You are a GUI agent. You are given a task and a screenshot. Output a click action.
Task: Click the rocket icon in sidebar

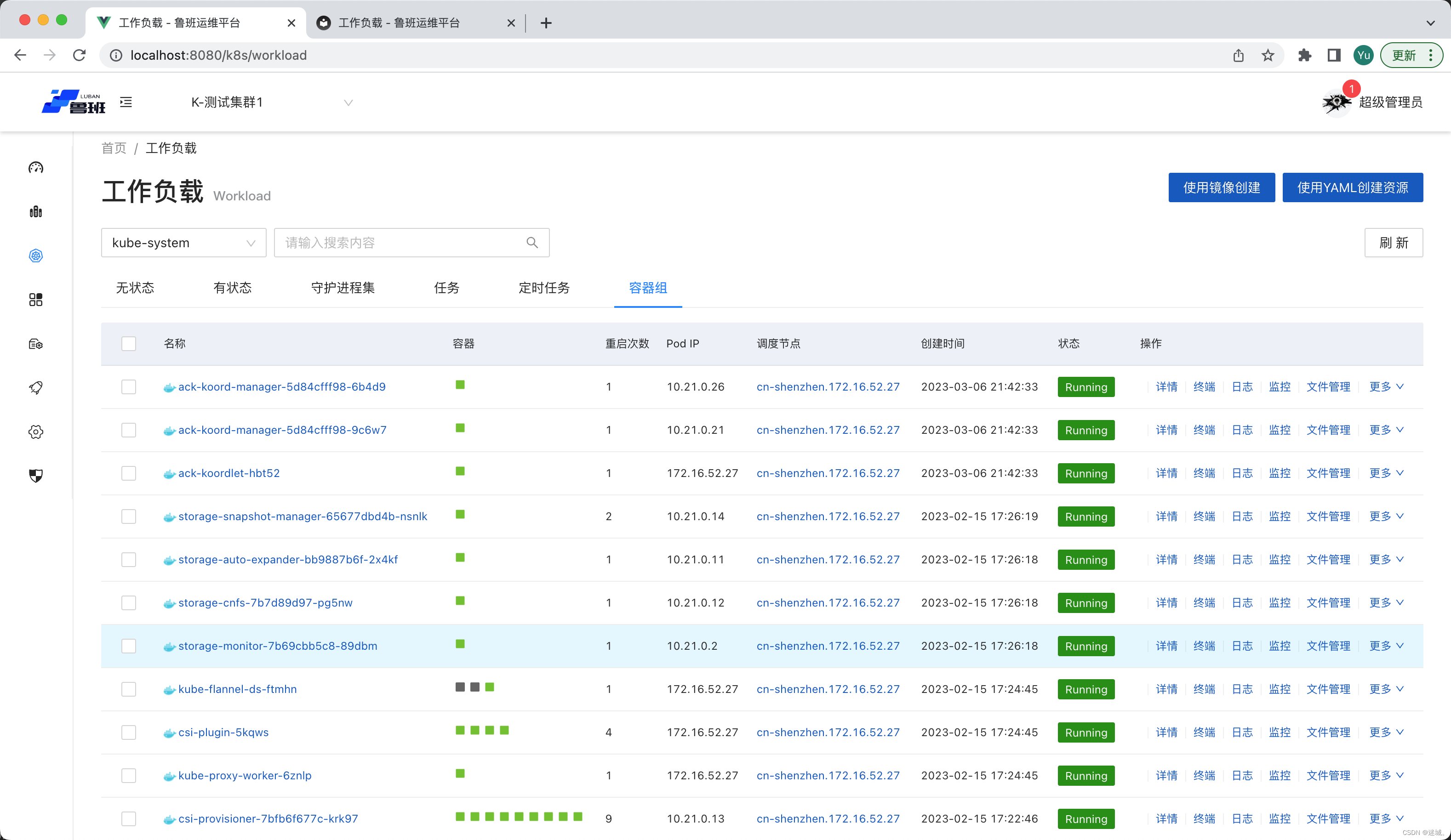(36, 388)
